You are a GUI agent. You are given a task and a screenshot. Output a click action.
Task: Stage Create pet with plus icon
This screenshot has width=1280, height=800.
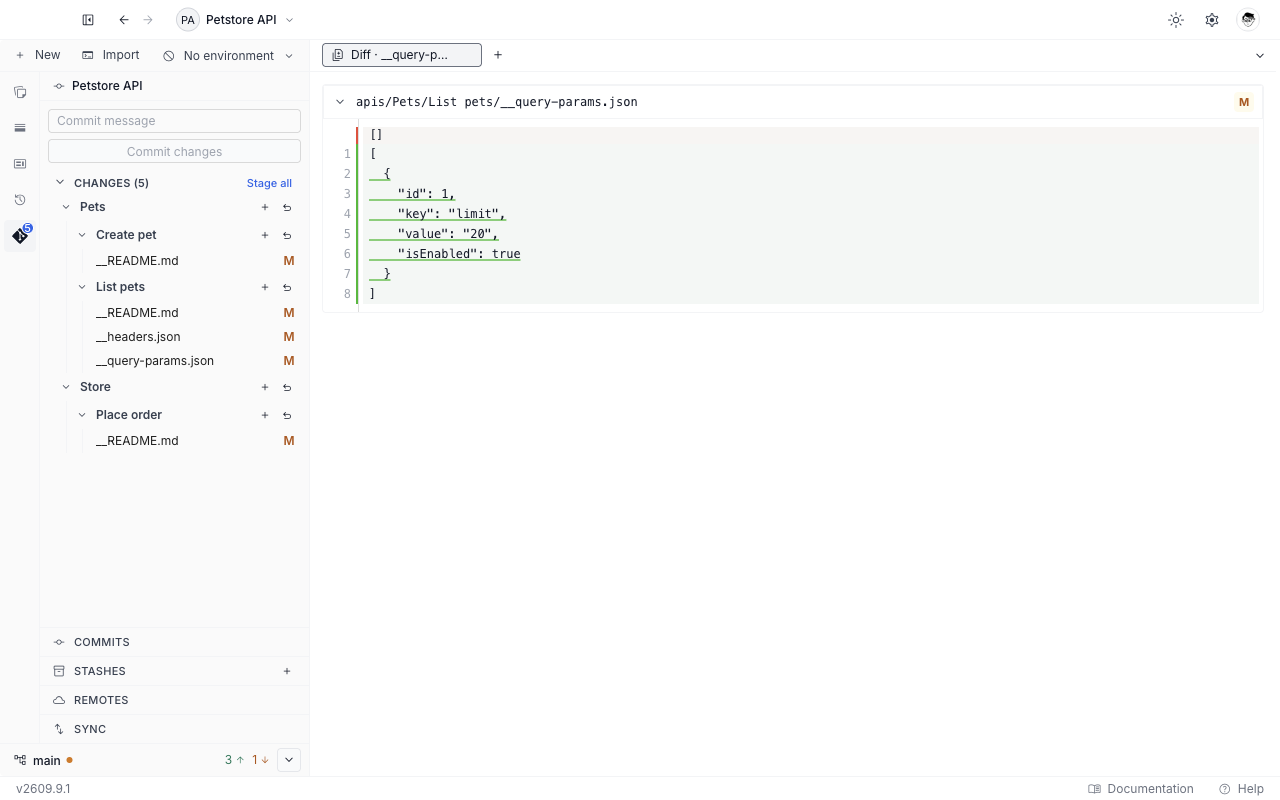pyautogui.click(x=265, y=235)
